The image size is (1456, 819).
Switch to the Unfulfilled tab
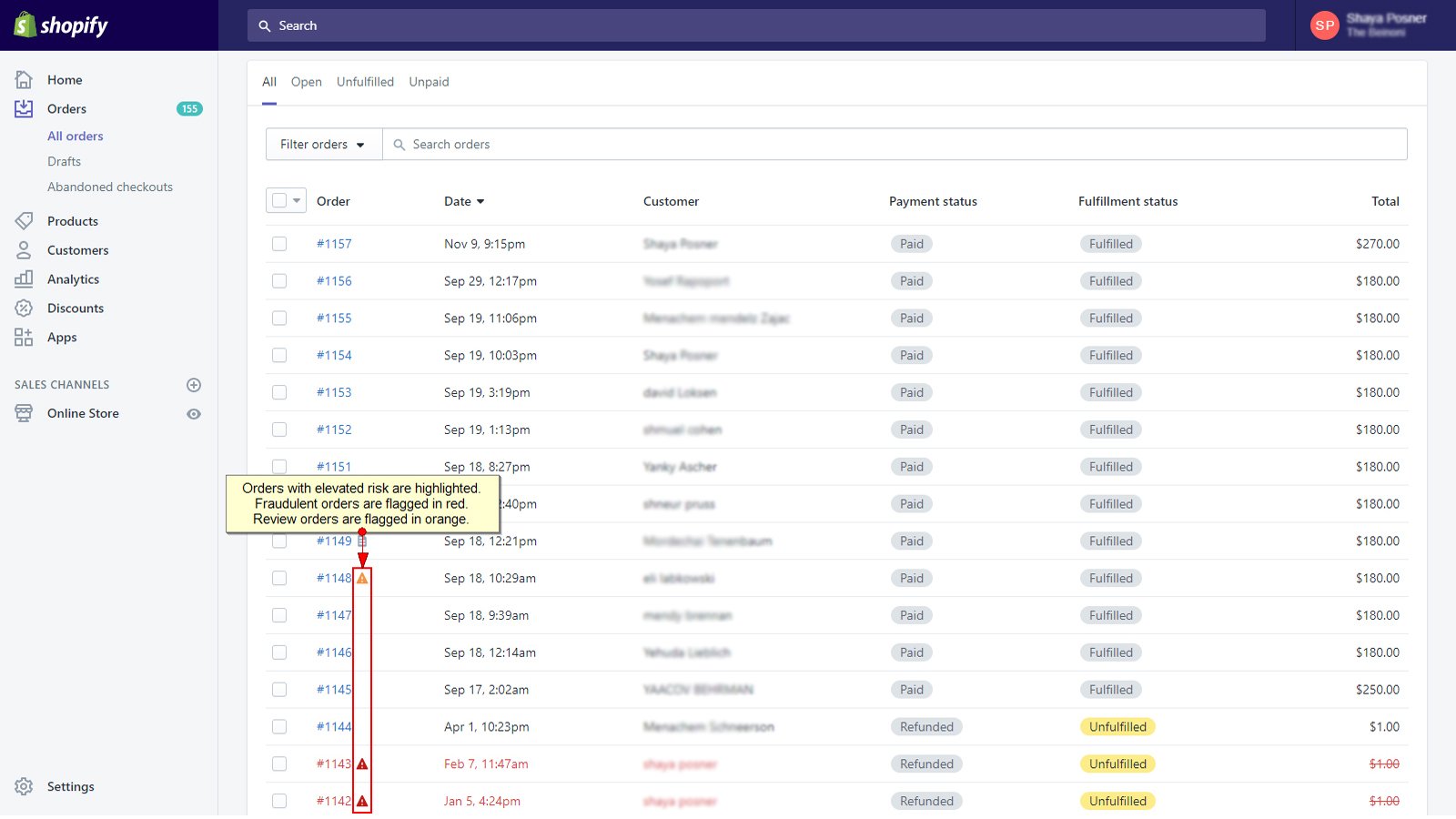(365, 82)
